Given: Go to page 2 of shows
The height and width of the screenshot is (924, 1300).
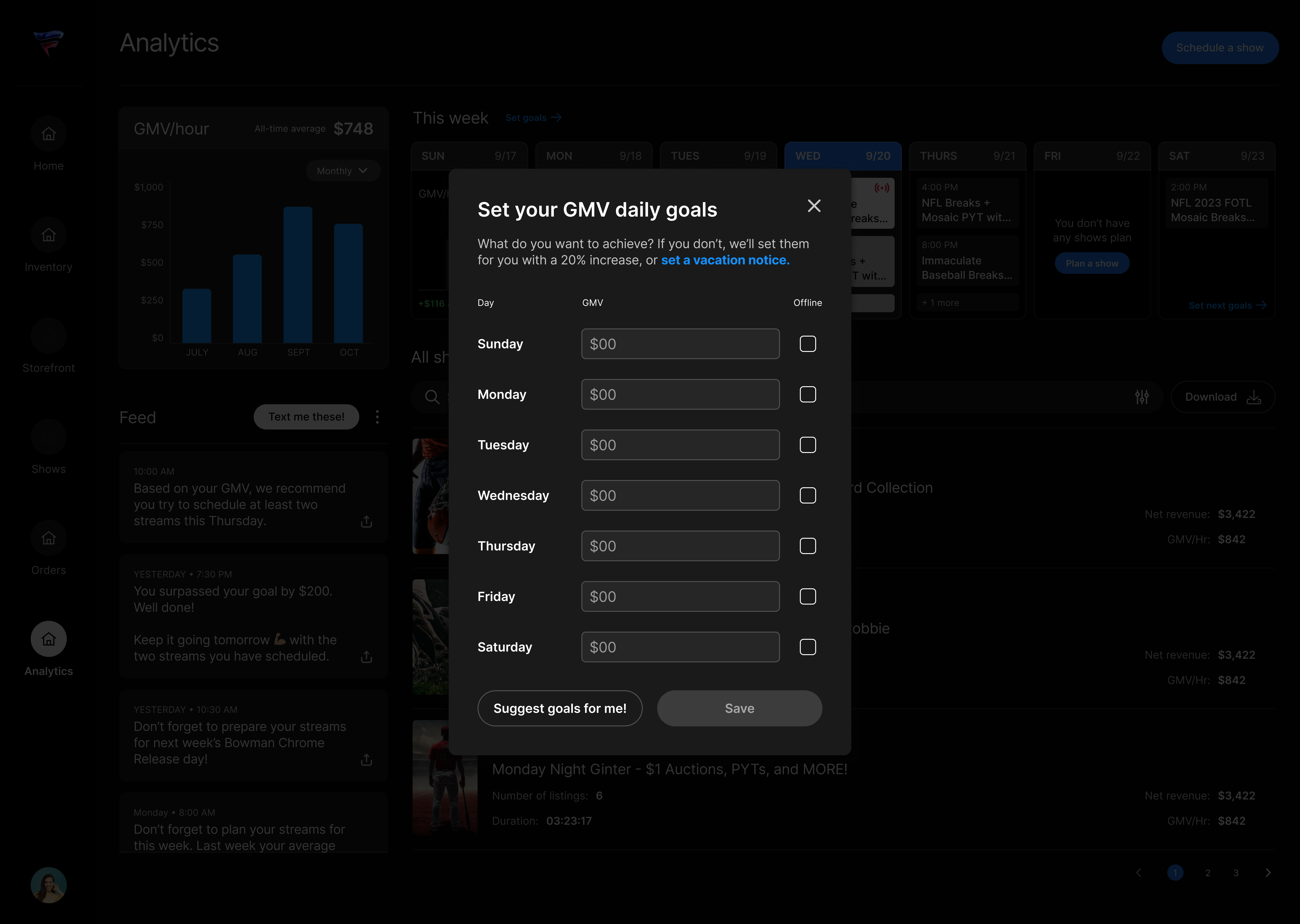Looking at the screenshot, I should 1207,873.
